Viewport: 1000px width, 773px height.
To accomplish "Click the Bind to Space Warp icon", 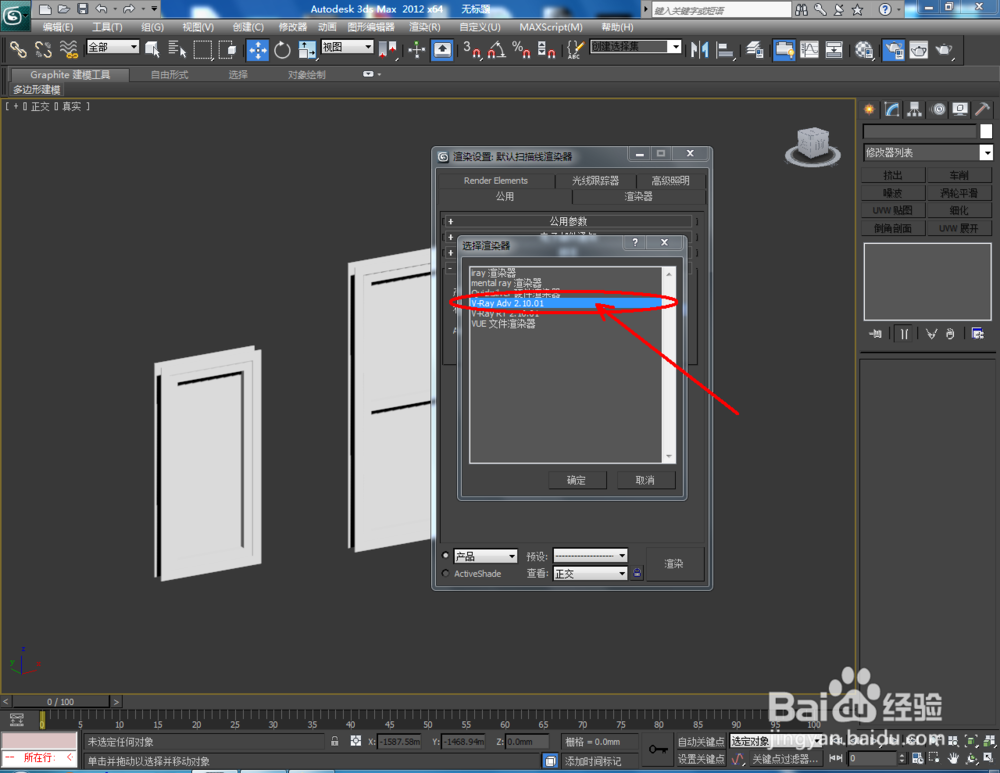I will point(68,49).
